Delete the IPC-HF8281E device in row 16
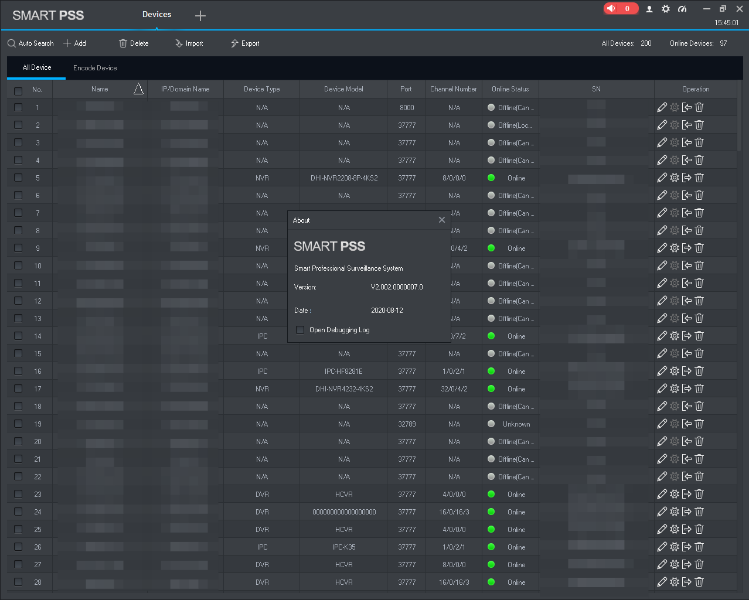The height and width of the screenshot is (600, 749). (699, 371)
